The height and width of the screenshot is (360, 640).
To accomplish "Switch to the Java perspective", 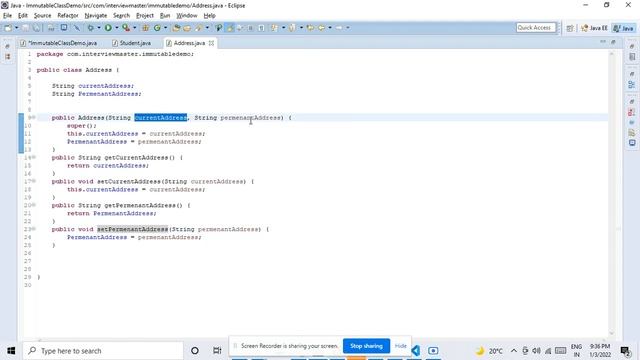I will click(624, 28).
